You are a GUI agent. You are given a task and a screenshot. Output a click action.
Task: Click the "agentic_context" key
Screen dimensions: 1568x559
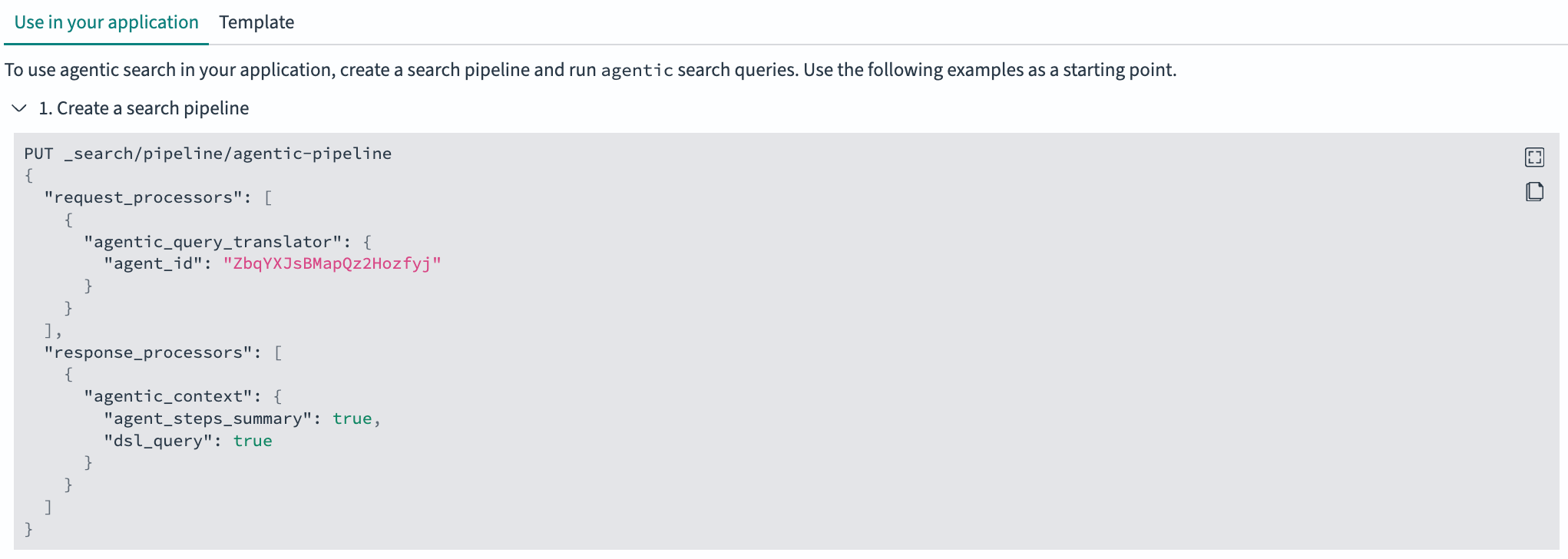point(167,396)
